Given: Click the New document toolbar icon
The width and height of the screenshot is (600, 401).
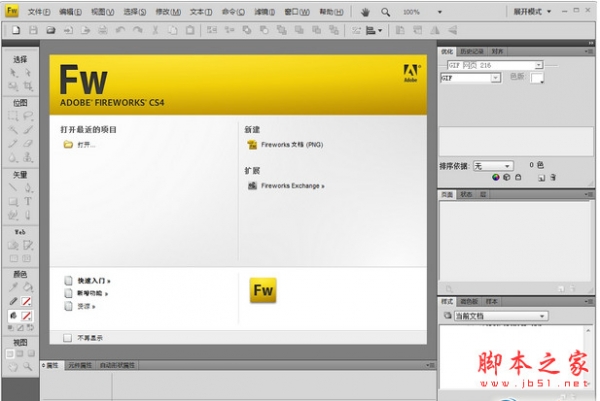Looking at the screenshot, I should point(16,30).
